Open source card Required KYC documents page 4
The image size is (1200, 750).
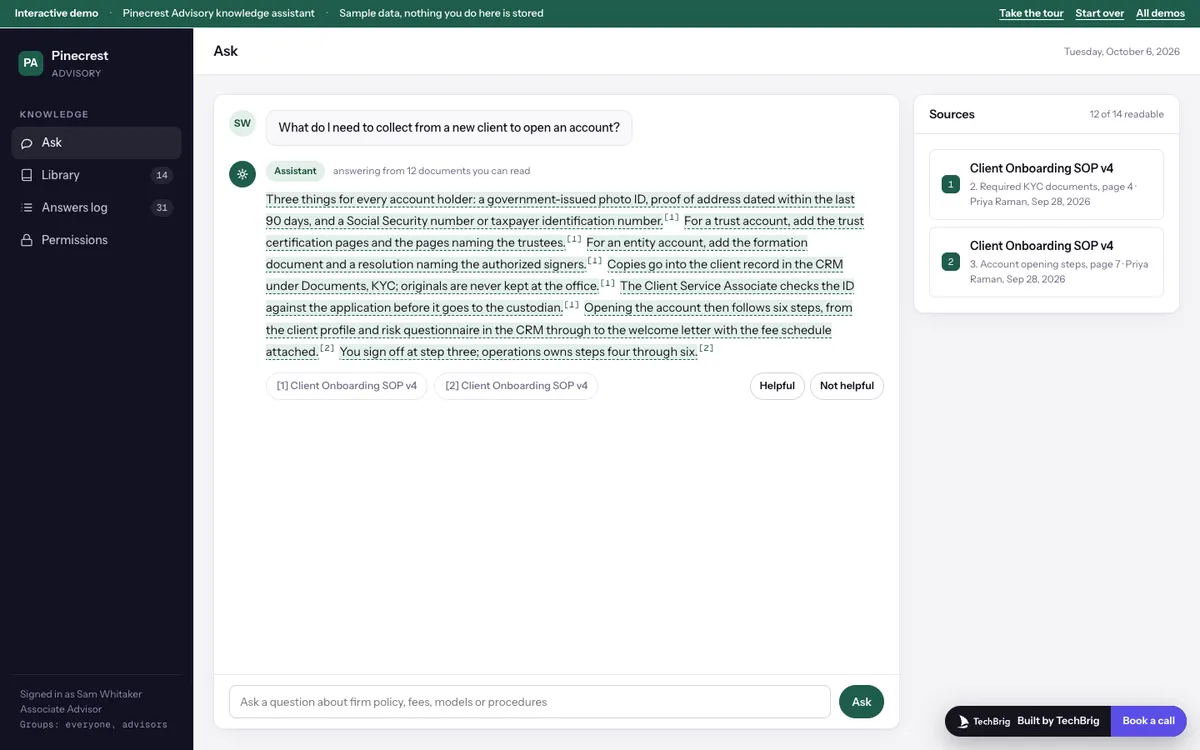click(x=1046, y=184)
